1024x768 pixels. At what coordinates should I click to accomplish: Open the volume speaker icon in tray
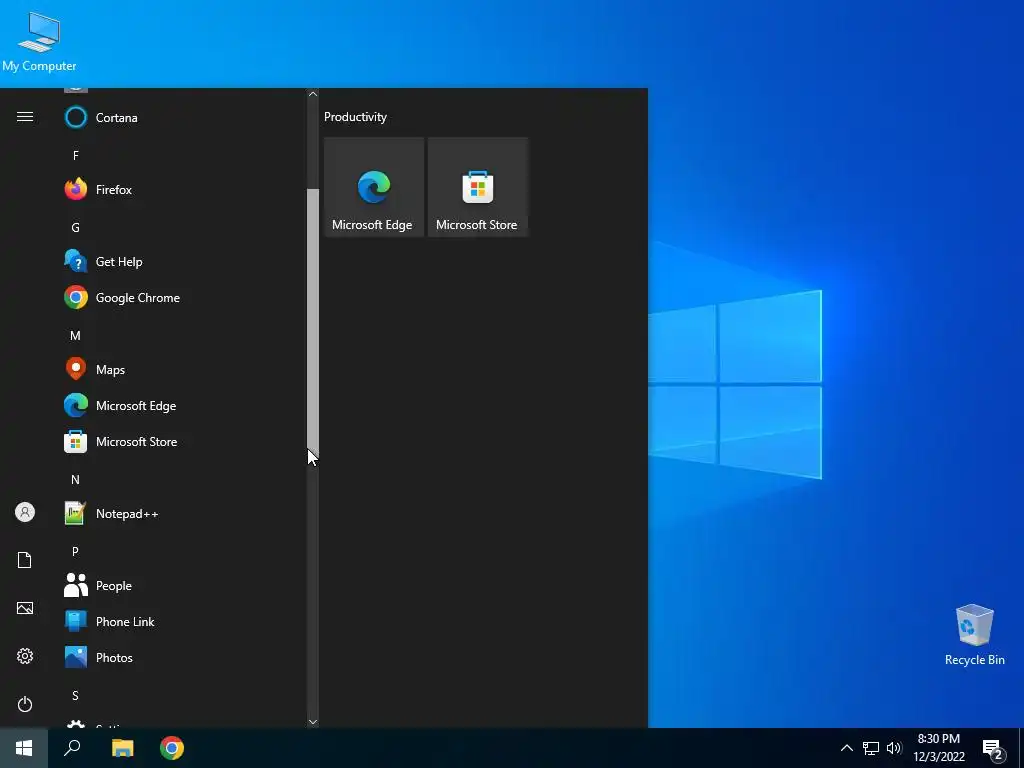click(894, 748)
